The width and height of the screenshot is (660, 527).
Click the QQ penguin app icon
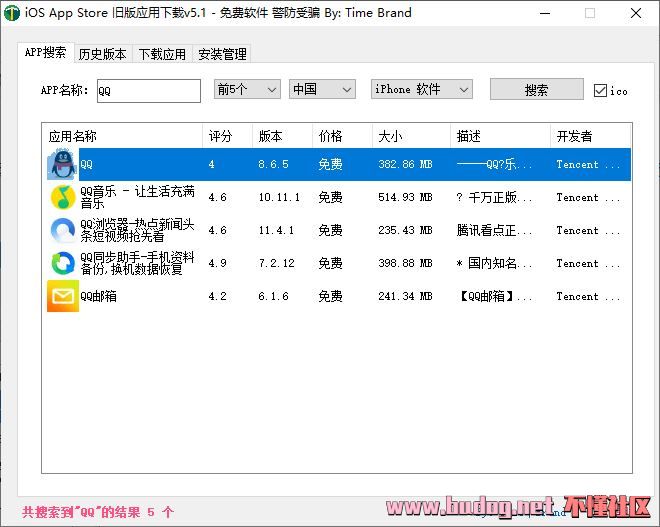(62, 165)
